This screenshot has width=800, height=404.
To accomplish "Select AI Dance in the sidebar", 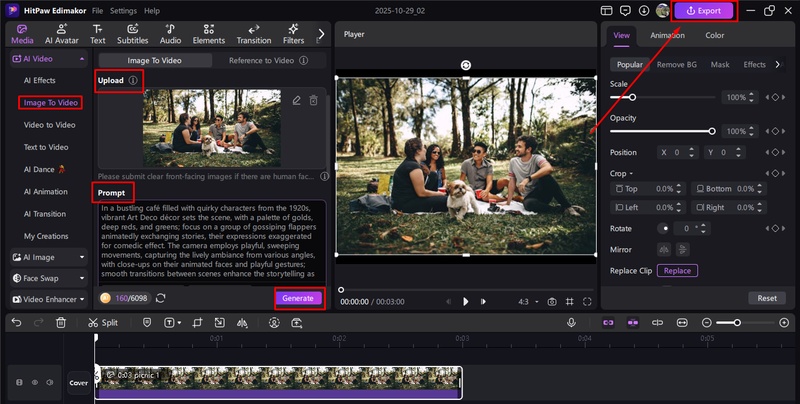I will pos(44,169).
